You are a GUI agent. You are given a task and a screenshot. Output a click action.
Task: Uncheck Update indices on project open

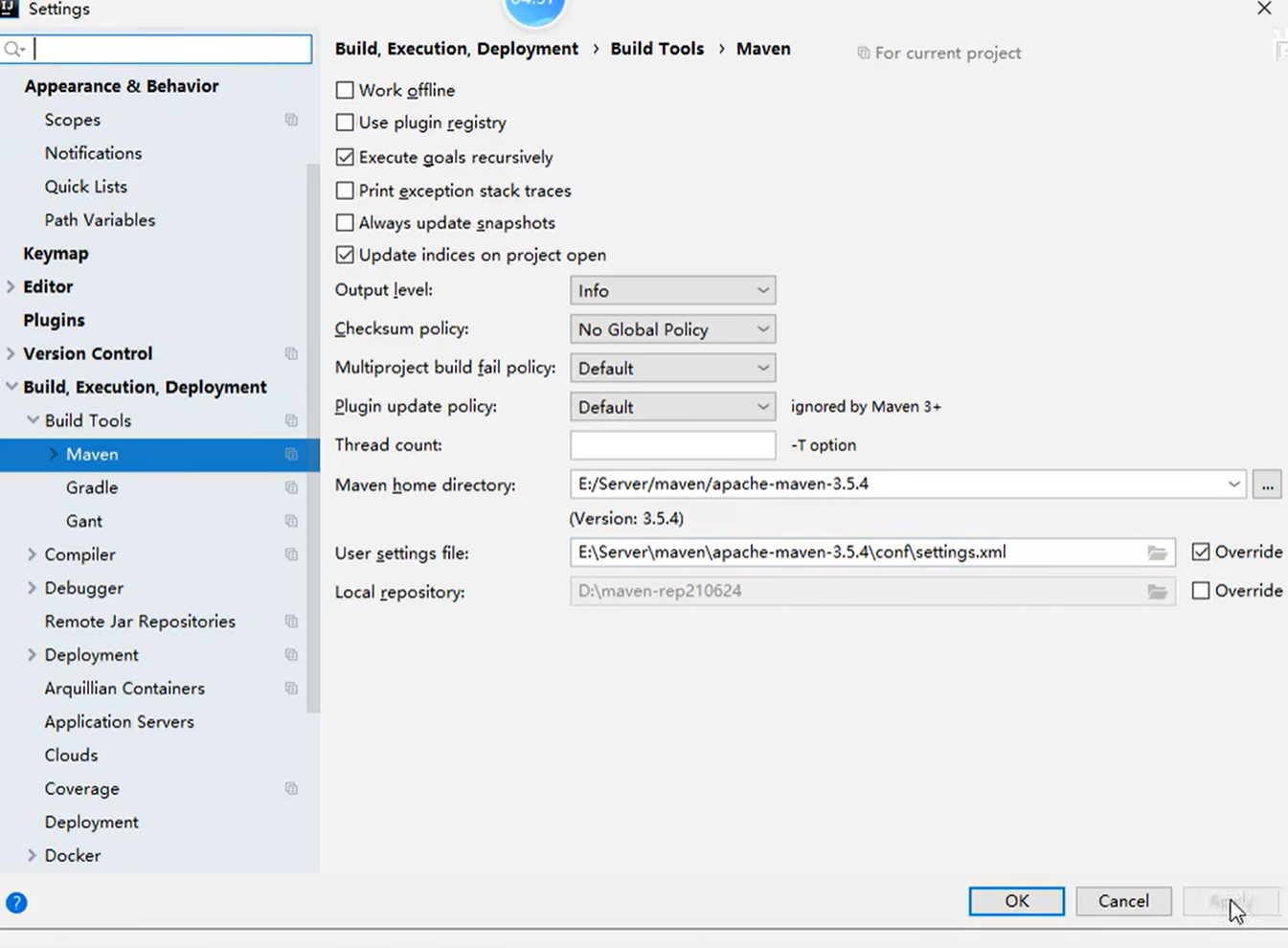point(345,255)
